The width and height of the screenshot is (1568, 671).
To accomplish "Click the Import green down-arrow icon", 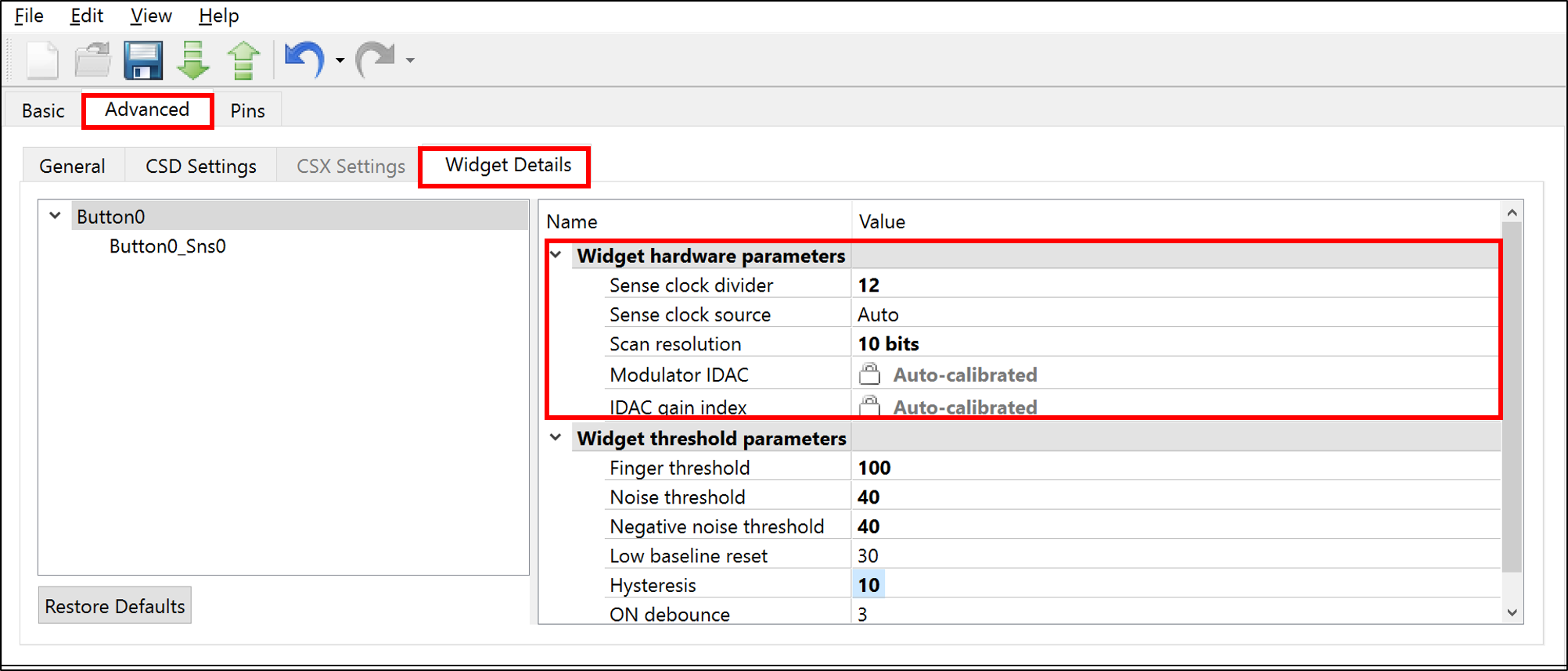I will point(192,60).
